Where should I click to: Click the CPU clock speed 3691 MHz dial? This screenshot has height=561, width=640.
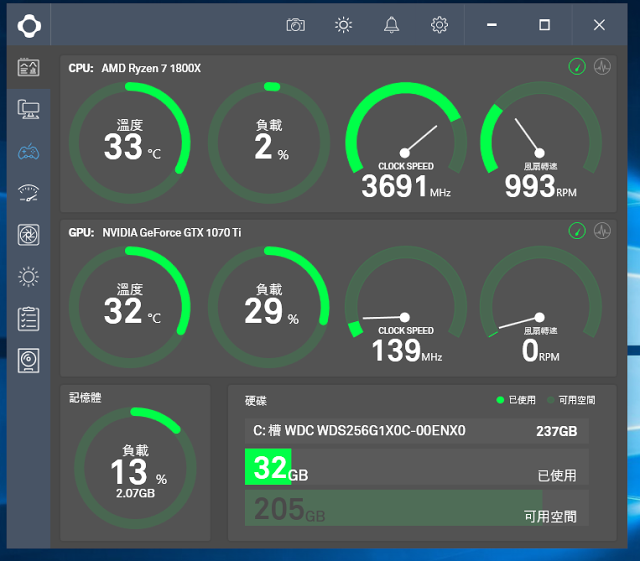(x=406, y=141)
